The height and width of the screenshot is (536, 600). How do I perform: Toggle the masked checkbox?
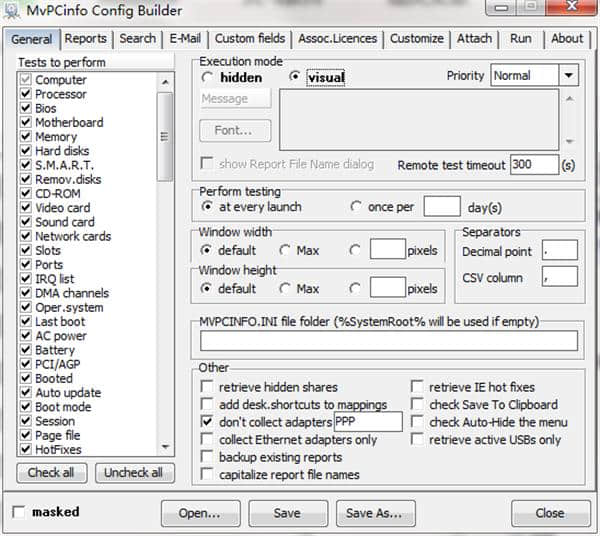[19, 512]
